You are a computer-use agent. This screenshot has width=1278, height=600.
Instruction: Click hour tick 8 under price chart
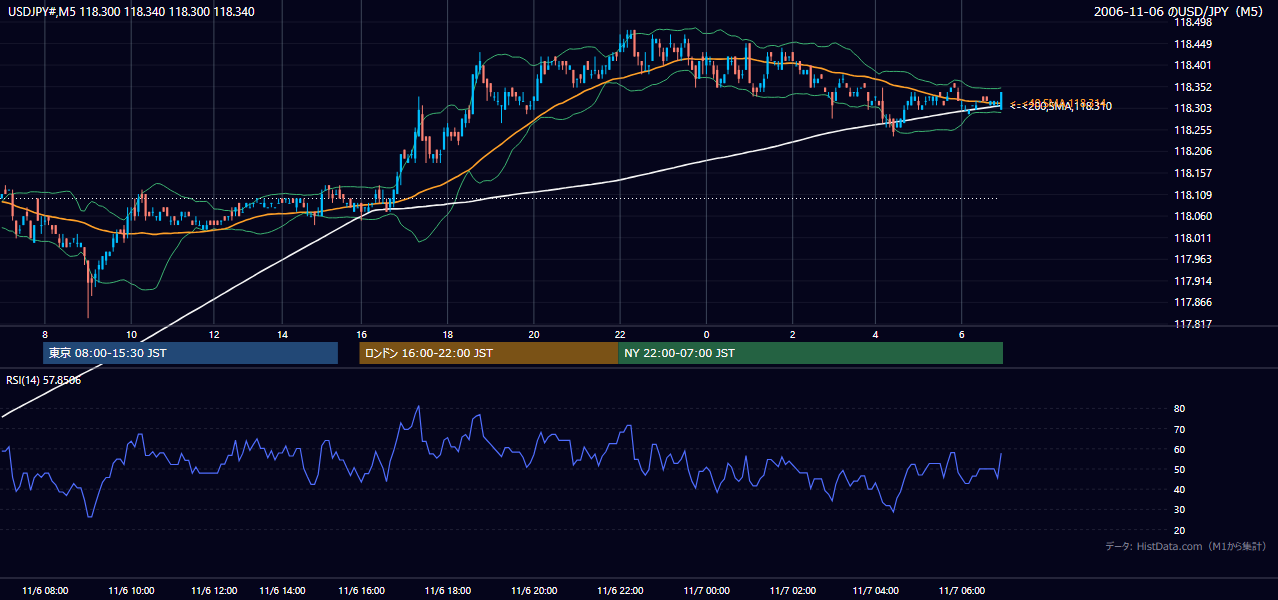(45, 334)
